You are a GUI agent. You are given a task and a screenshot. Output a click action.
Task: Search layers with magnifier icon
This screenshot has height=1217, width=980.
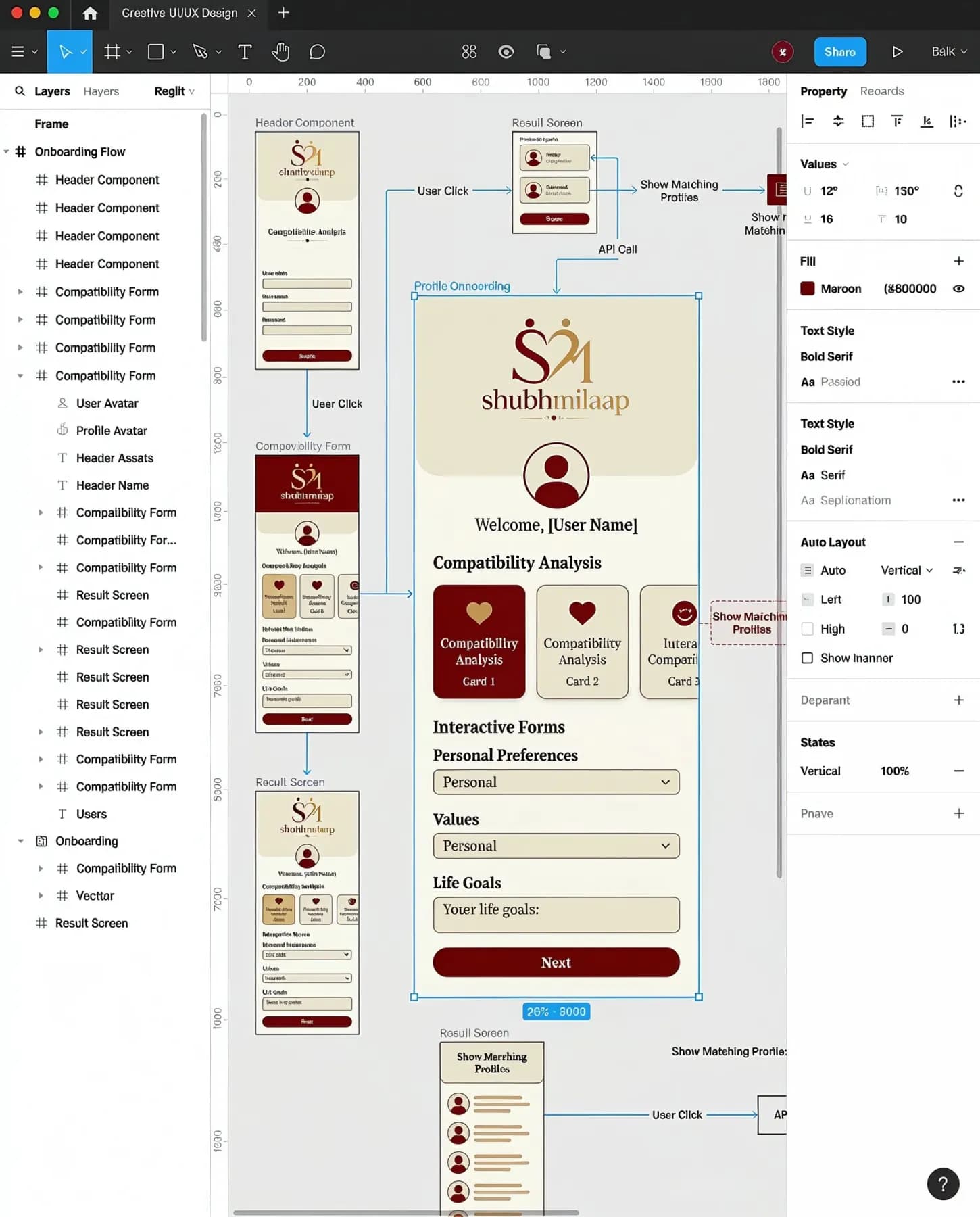pyautogui.click(x=20, y=91)
